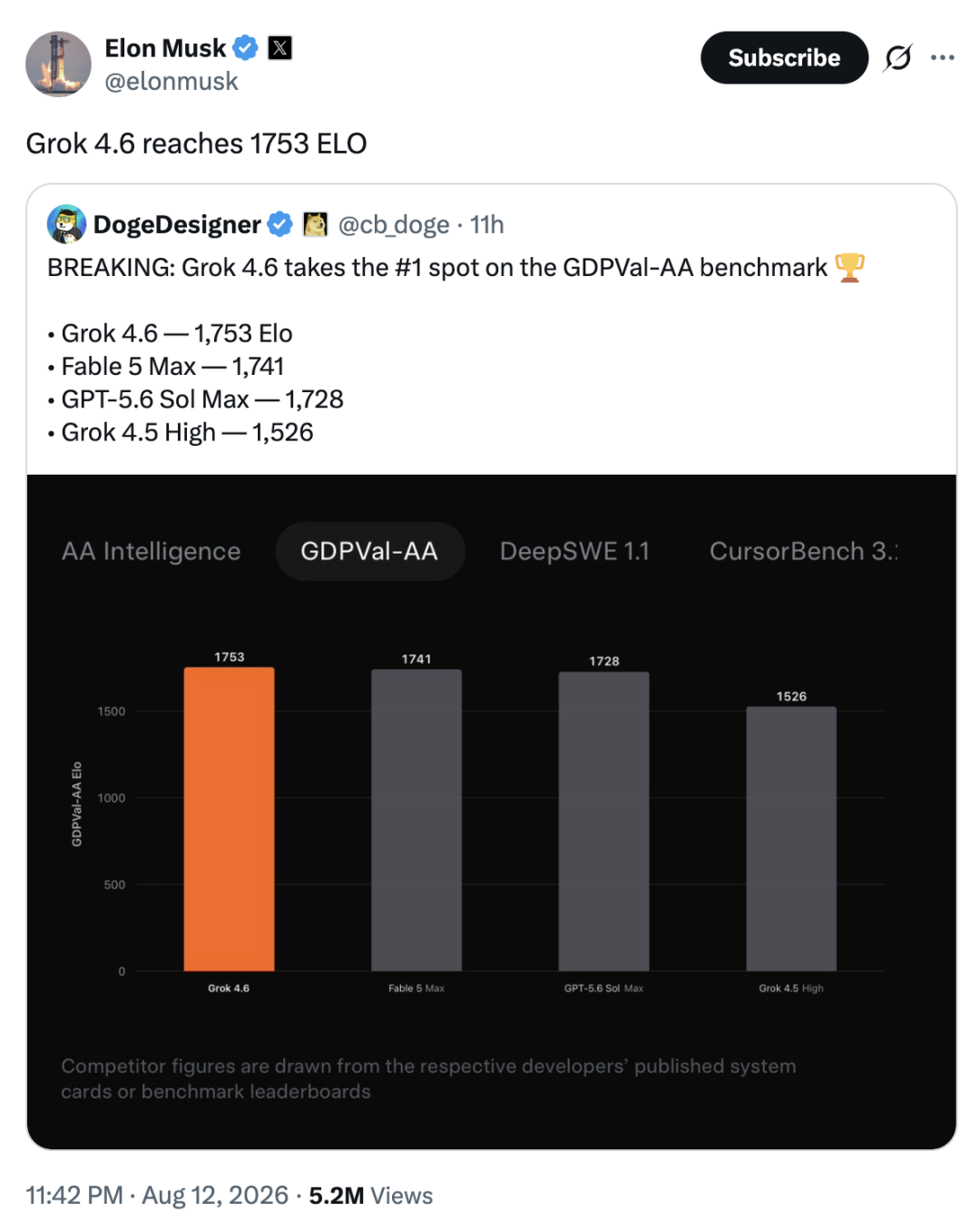Open the three-dot more options menu
The width and height of the screenshot is (980, 1231).
(942, 58)
